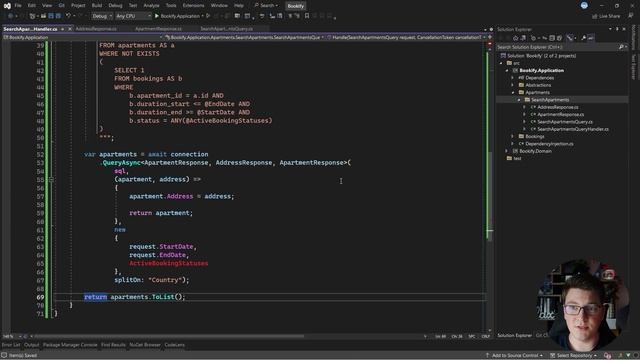Viewport: 640px width, 360px height.
Task: Click the feedback icon at top right
Action: tap(631, 16)
